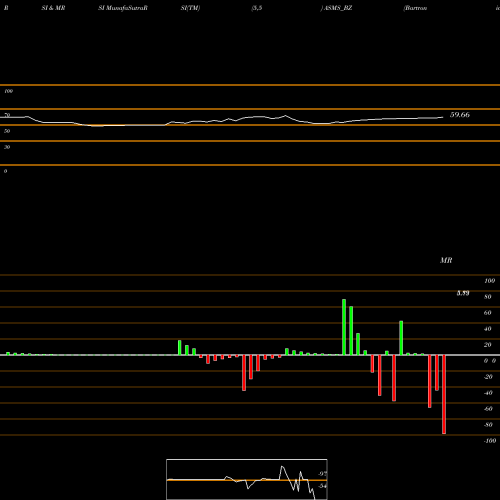The height and width of the screenshot is (500, 500).
Task: Click the 80 label on MR axis
Action: pos(488,297)
